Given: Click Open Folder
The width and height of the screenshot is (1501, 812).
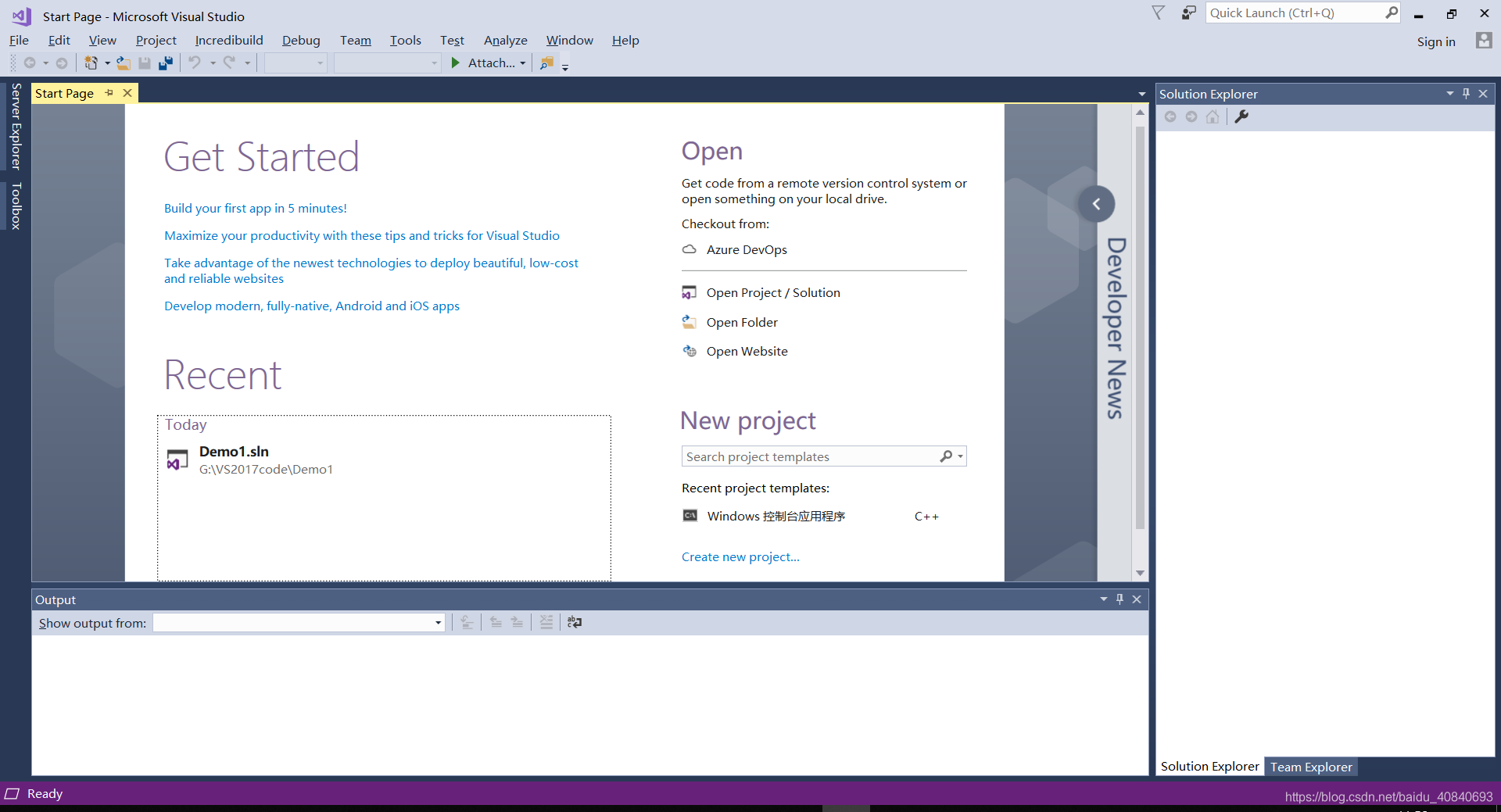Looking at the screenshot, I should (742, 322).
